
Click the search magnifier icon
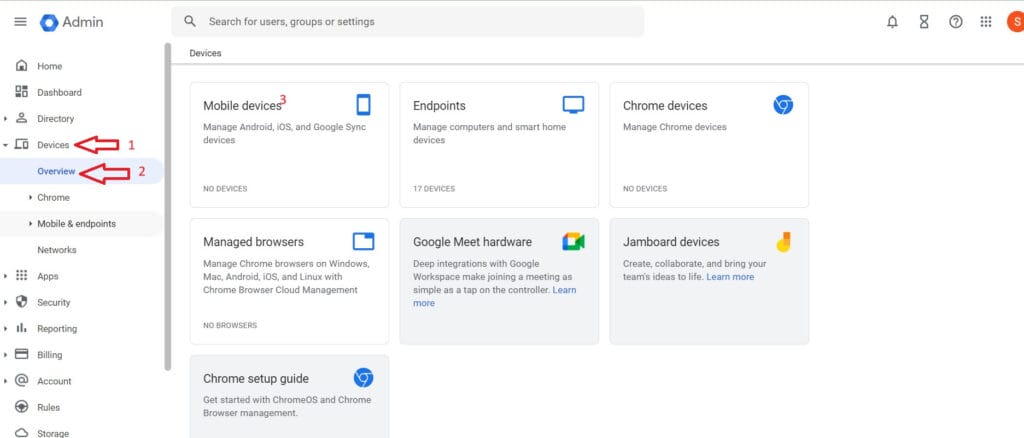pyautogui.click(x=190, y=22)
